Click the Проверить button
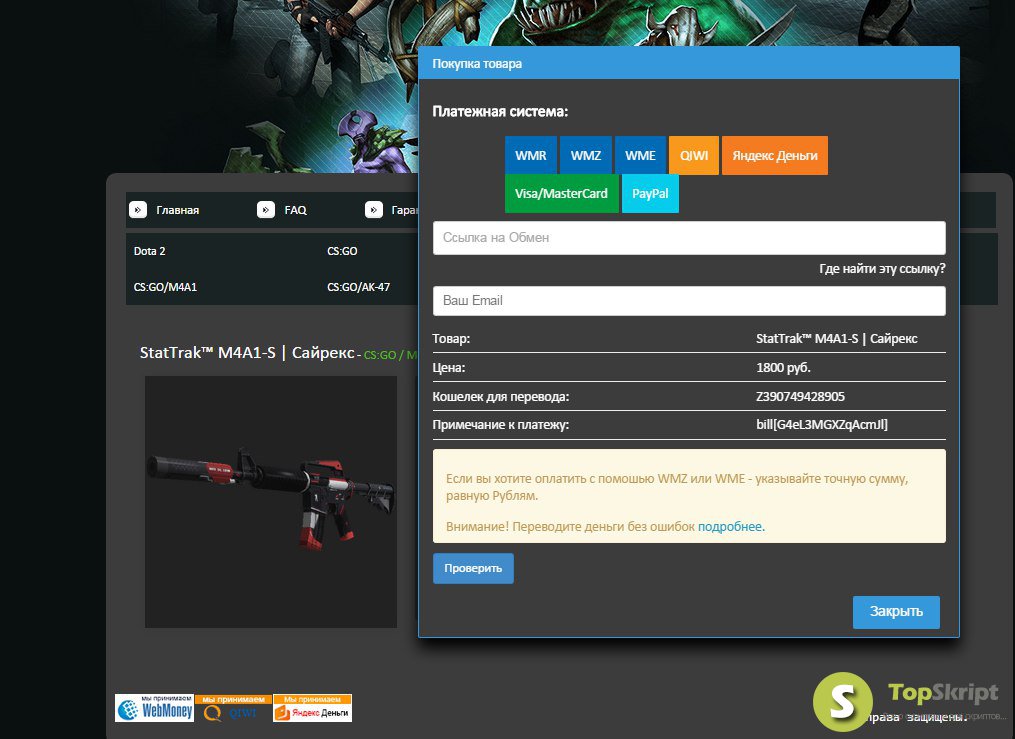Viewport: 1015px width, 739px height. [x=473, y=568]
